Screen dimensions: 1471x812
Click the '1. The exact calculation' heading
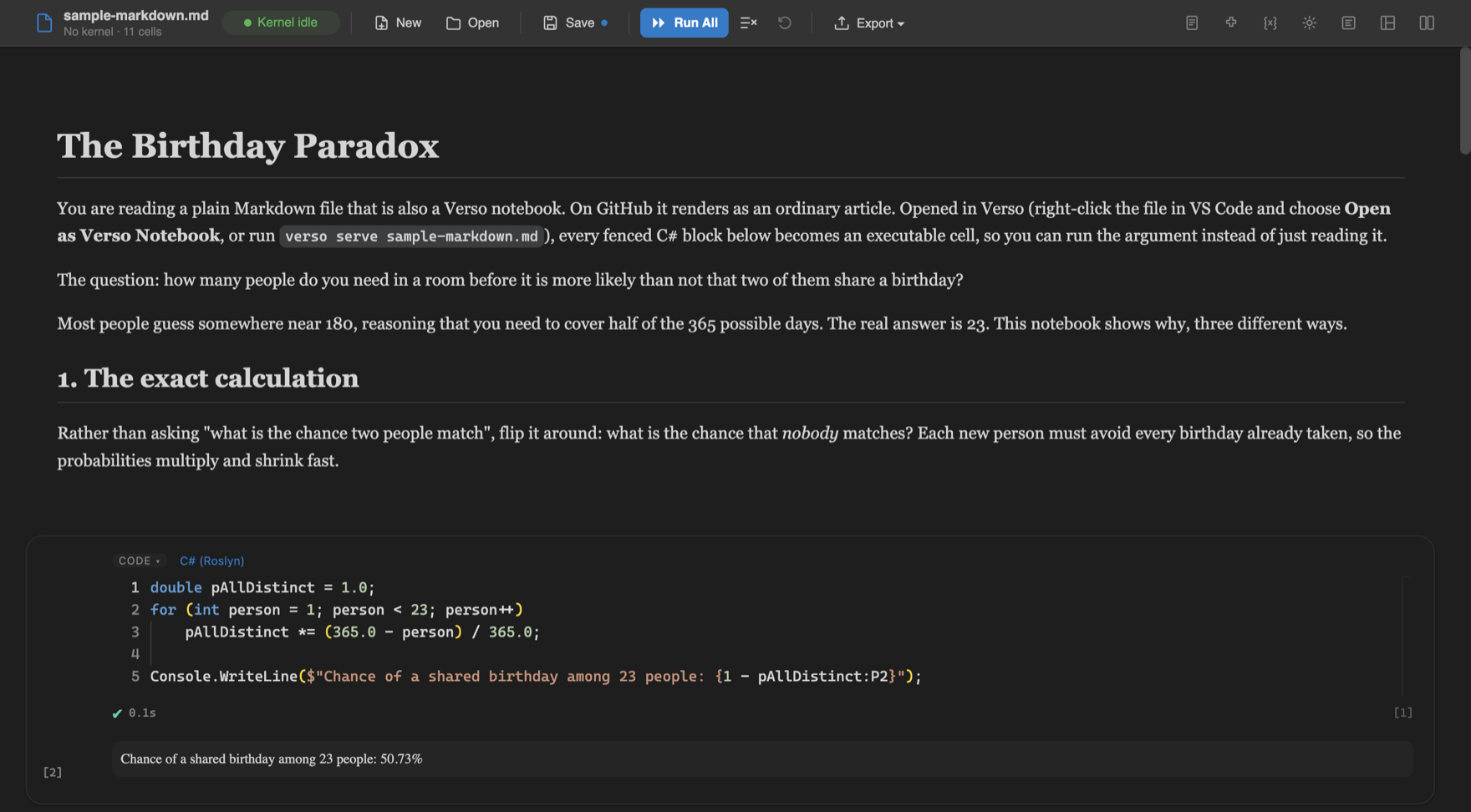pos(208,378)
